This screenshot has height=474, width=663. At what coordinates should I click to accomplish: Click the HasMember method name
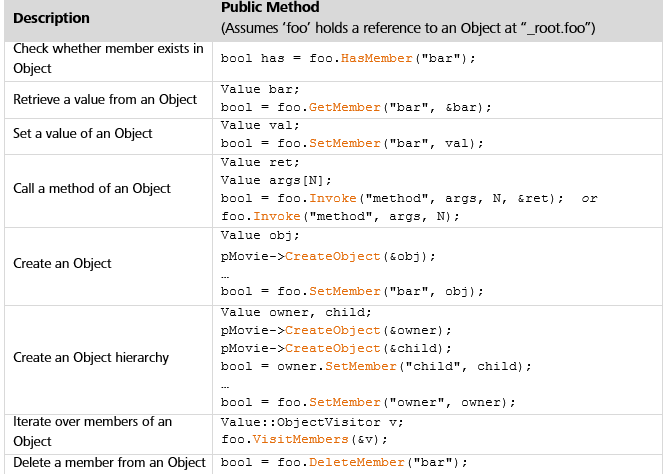click(373, 58)
